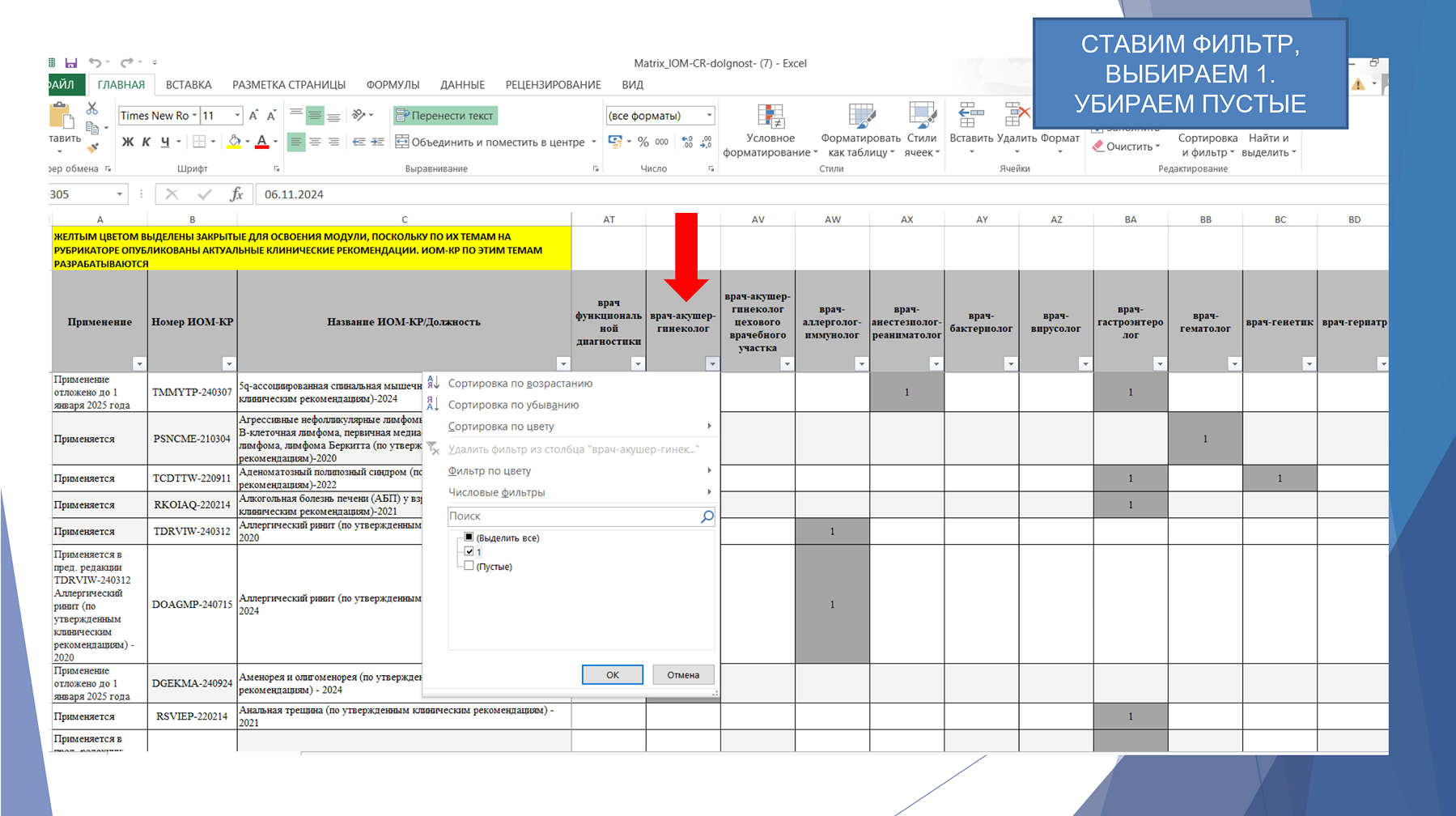Switch to the ДАННЫЕ ribbon tab
The height and width of the screenshot is (816, 1456).
pos(462,85)
